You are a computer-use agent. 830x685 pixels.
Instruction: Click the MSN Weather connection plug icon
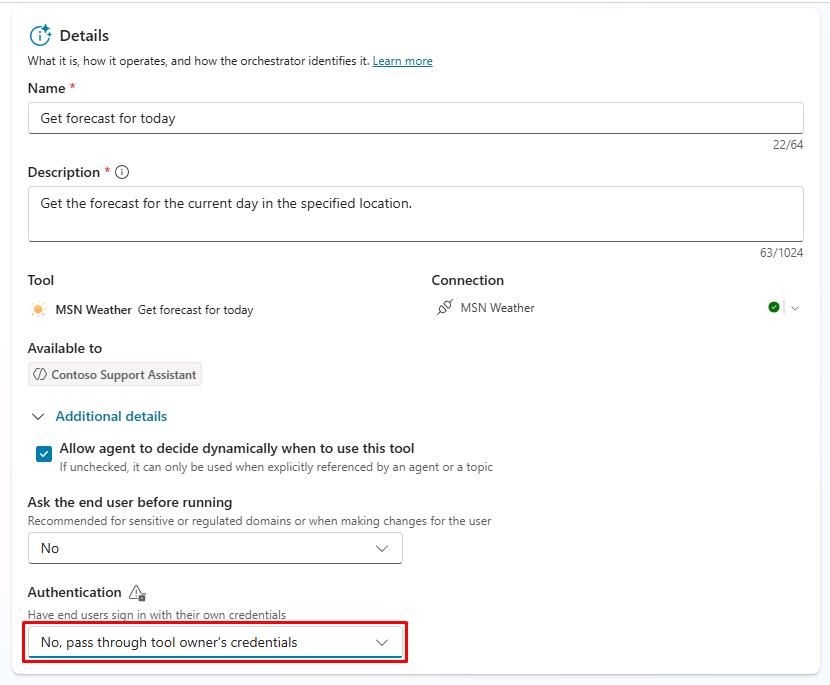pos(445,308)
